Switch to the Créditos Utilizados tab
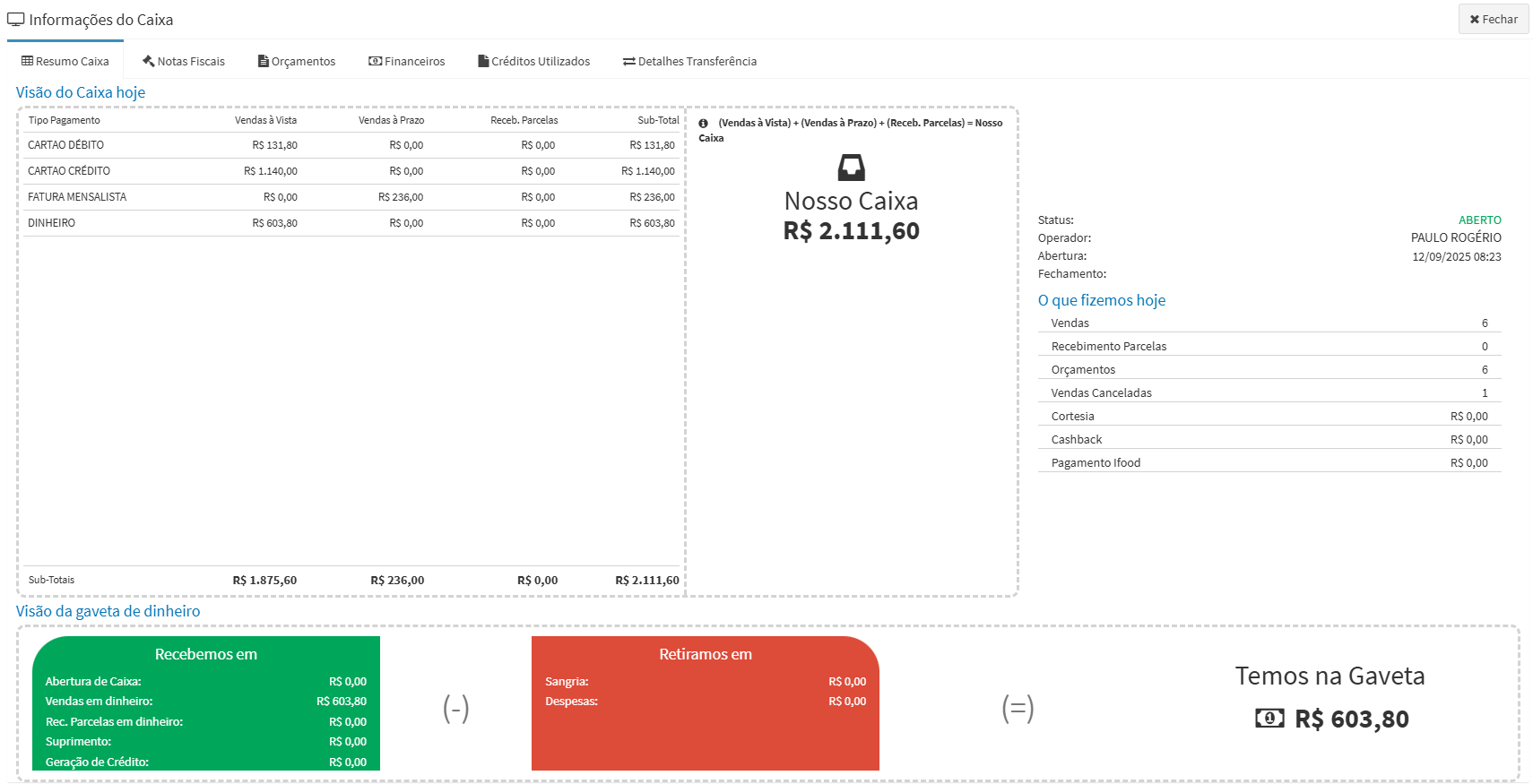This screenshot has height=784, width=1533. 533,61
